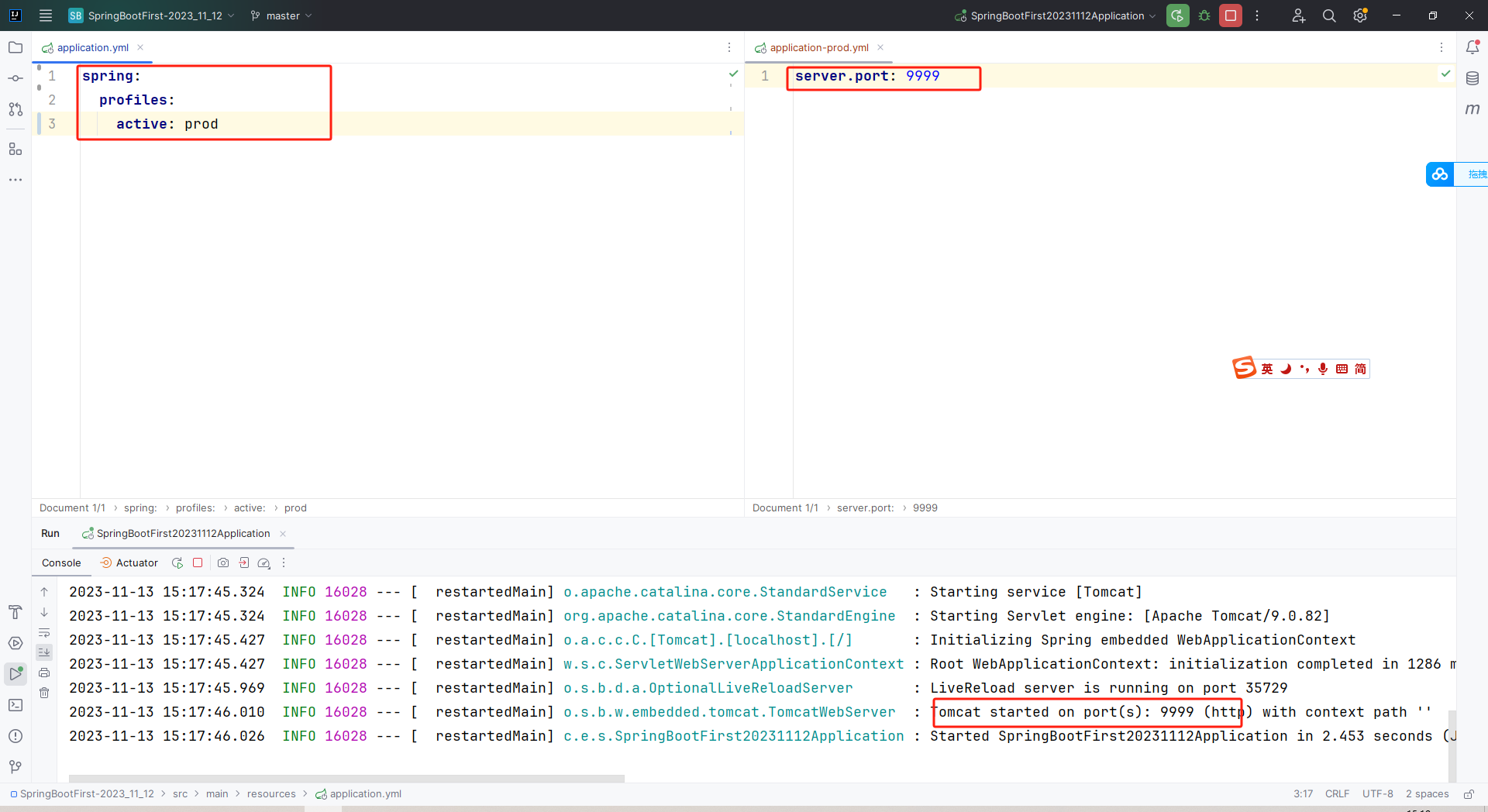Image resolution: width=1488 pixels, height=812 pixels.
Task: Click breadcrumb 'src' in the navigation bar
Action: click(x=180, y=794)
